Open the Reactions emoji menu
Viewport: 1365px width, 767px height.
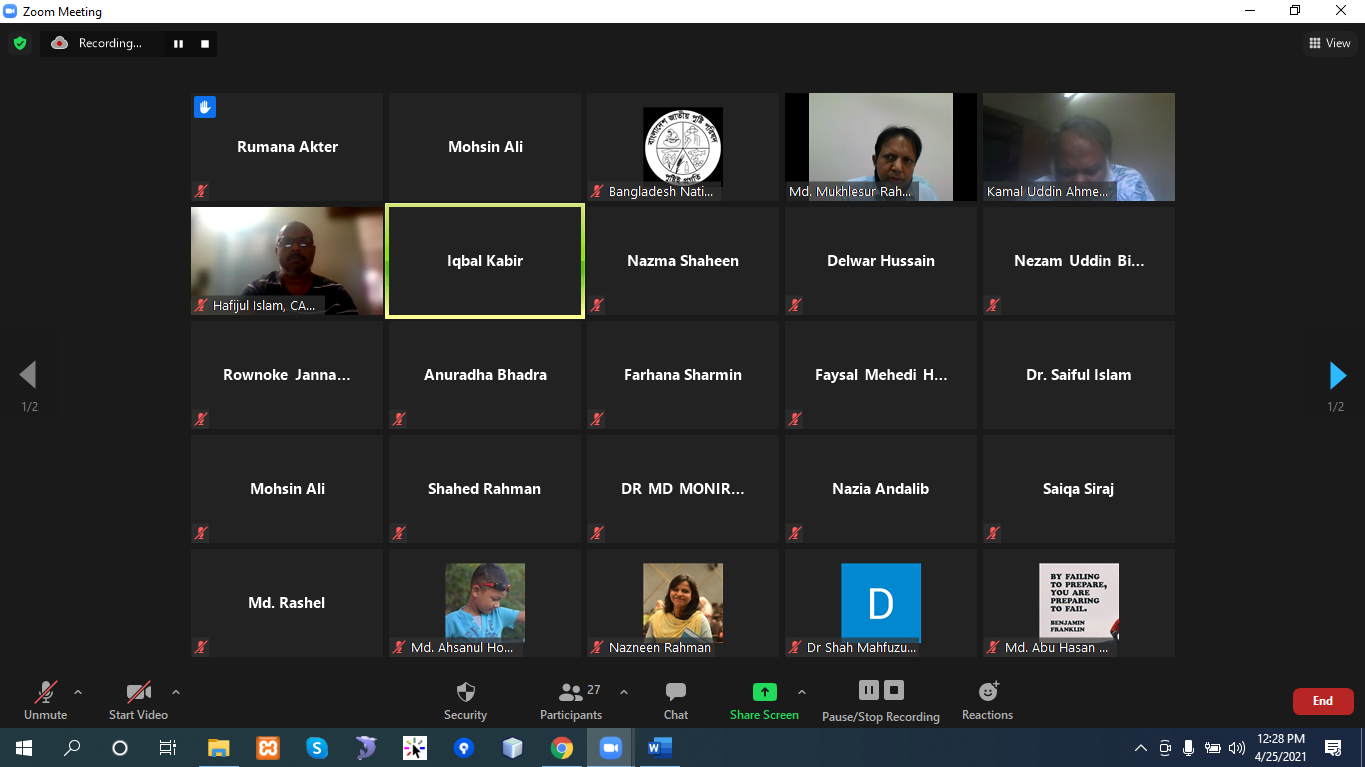pyautogui.click(x=987, y=700)
